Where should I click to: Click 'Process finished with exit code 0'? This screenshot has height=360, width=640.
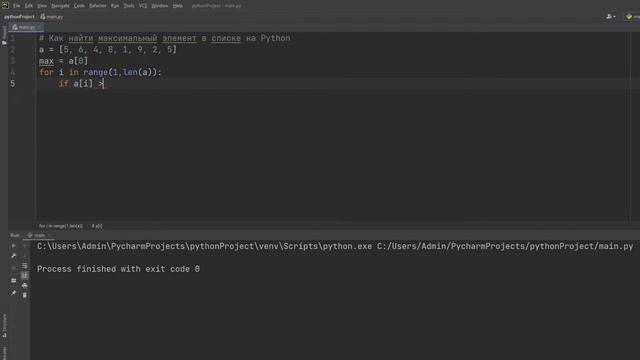pyautogui.click(x=118, y=269)
